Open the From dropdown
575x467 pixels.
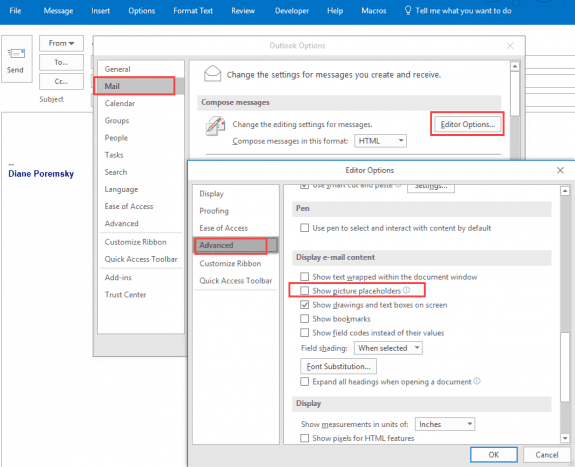tap(61, 43)
